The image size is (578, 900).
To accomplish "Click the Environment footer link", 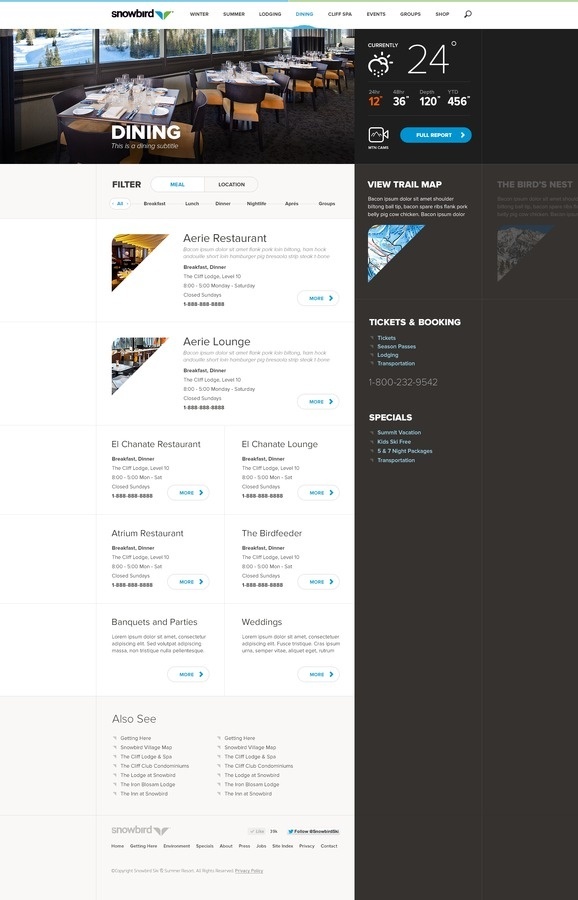I will [176, 846].
